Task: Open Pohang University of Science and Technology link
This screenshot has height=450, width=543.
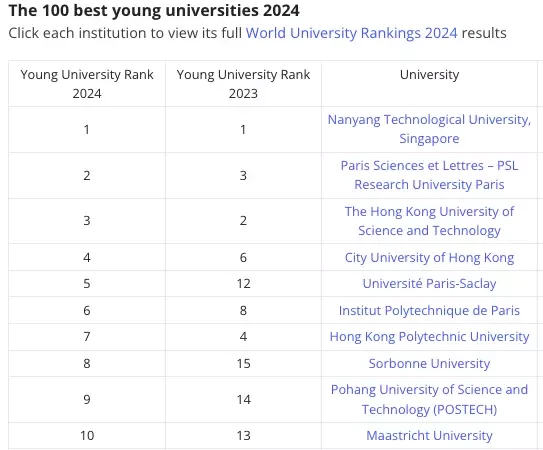Action: click(x=429, y=399)
